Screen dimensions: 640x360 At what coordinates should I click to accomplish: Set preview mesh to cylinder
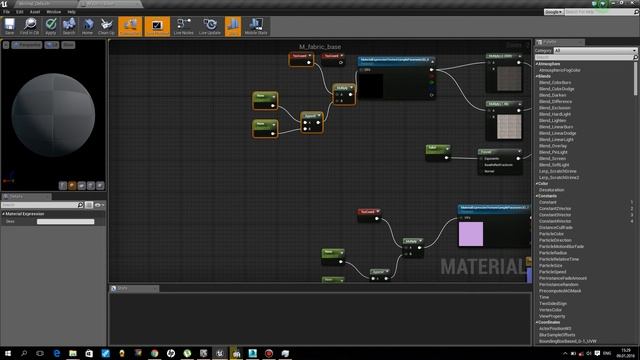pos(62,186)
